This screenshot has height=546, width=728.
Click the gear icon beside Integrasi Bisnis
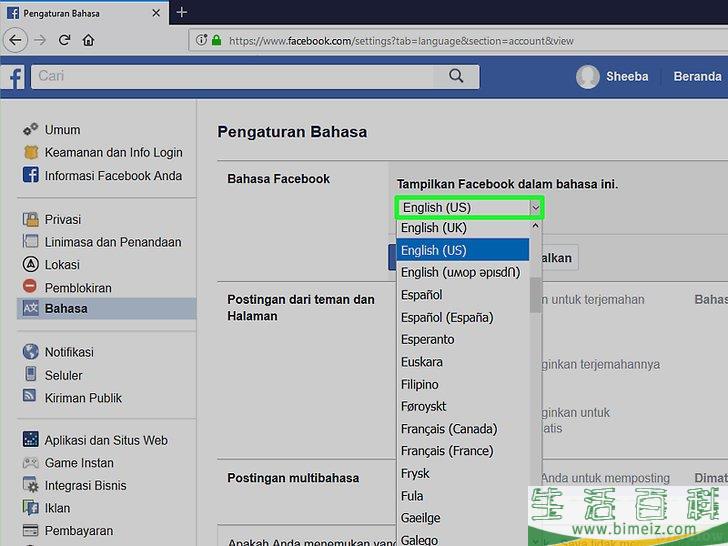coord(31,485)
